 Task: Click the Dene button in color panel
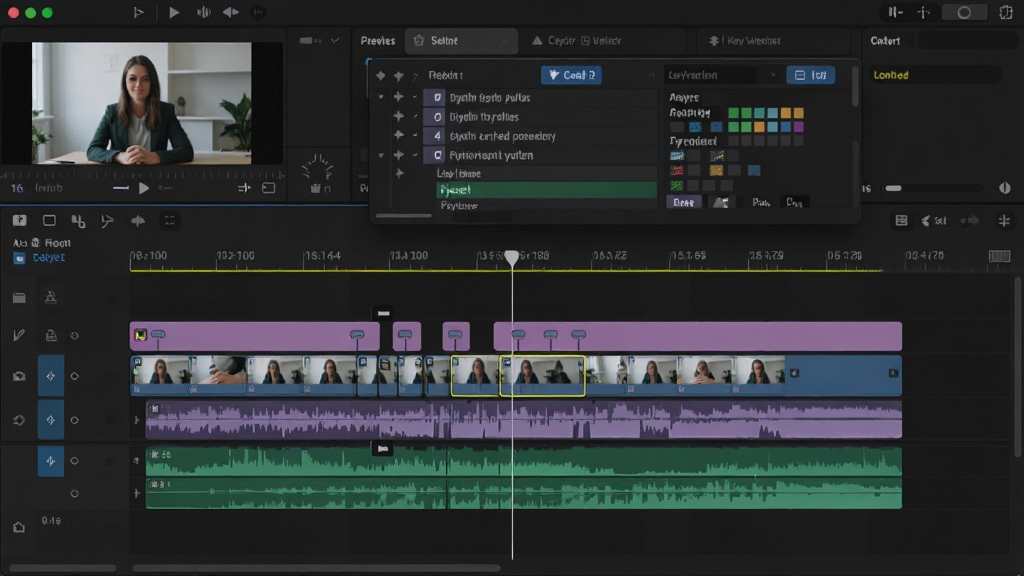[684, 202]
